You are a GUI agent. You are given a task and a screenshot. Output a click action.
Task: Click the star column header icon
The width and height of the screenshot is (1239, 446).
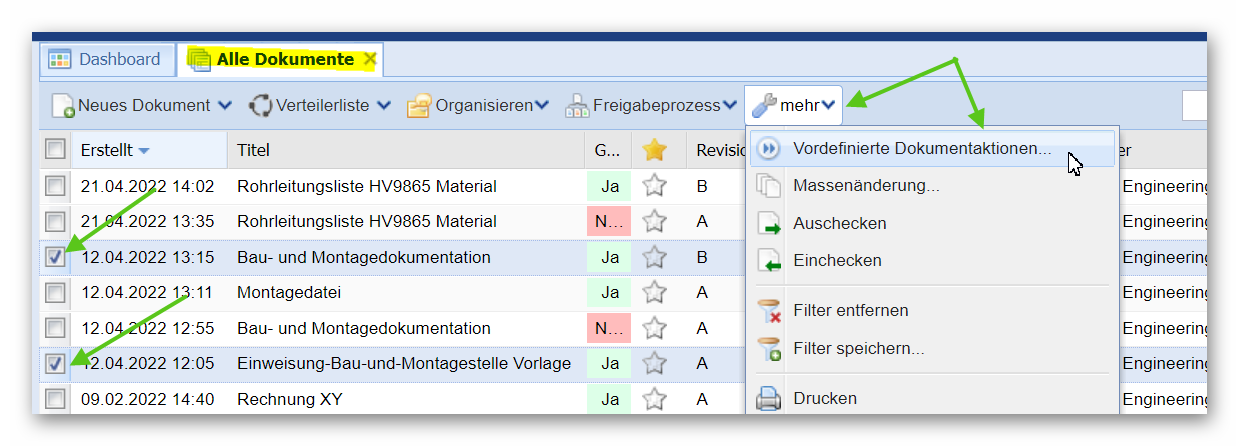655,150
